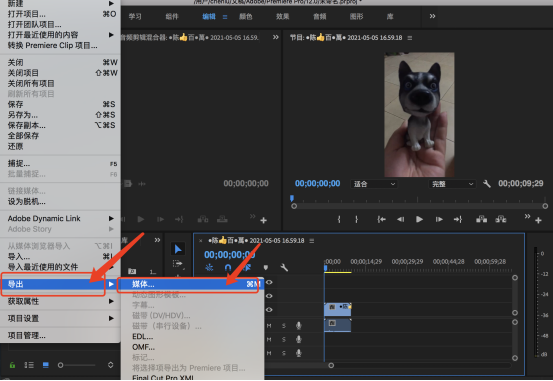Toggle project panel read-only lock icon
553x381 pixels.
pyautogui.click(x=12, y=365)
